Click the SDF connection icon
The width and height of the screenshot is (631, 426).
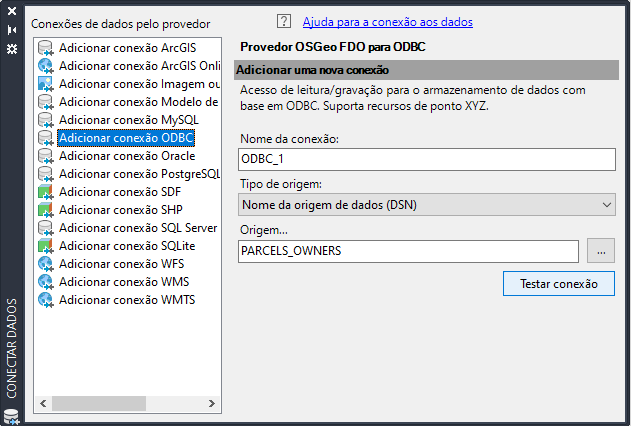point(45,191)
